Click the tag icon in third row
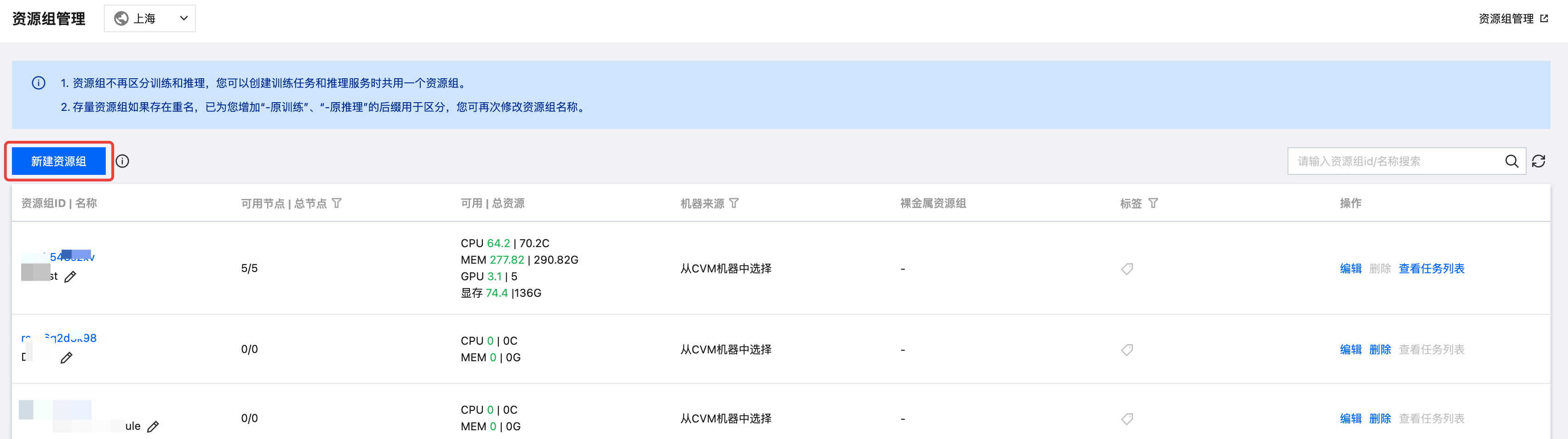Screen dimensions: 1568x439 point(1127,419)
